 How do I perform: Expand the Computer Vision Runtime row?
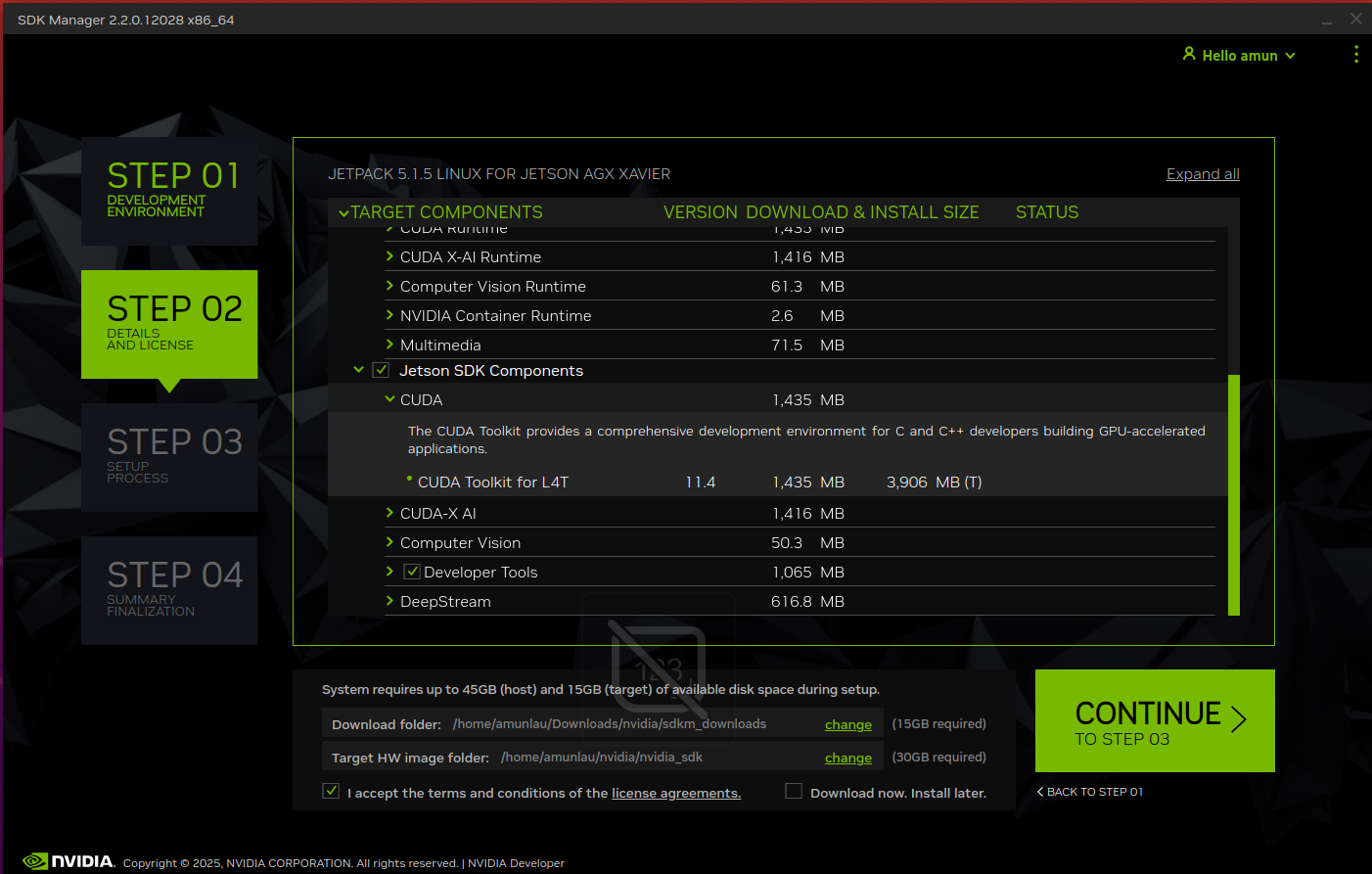389,286
